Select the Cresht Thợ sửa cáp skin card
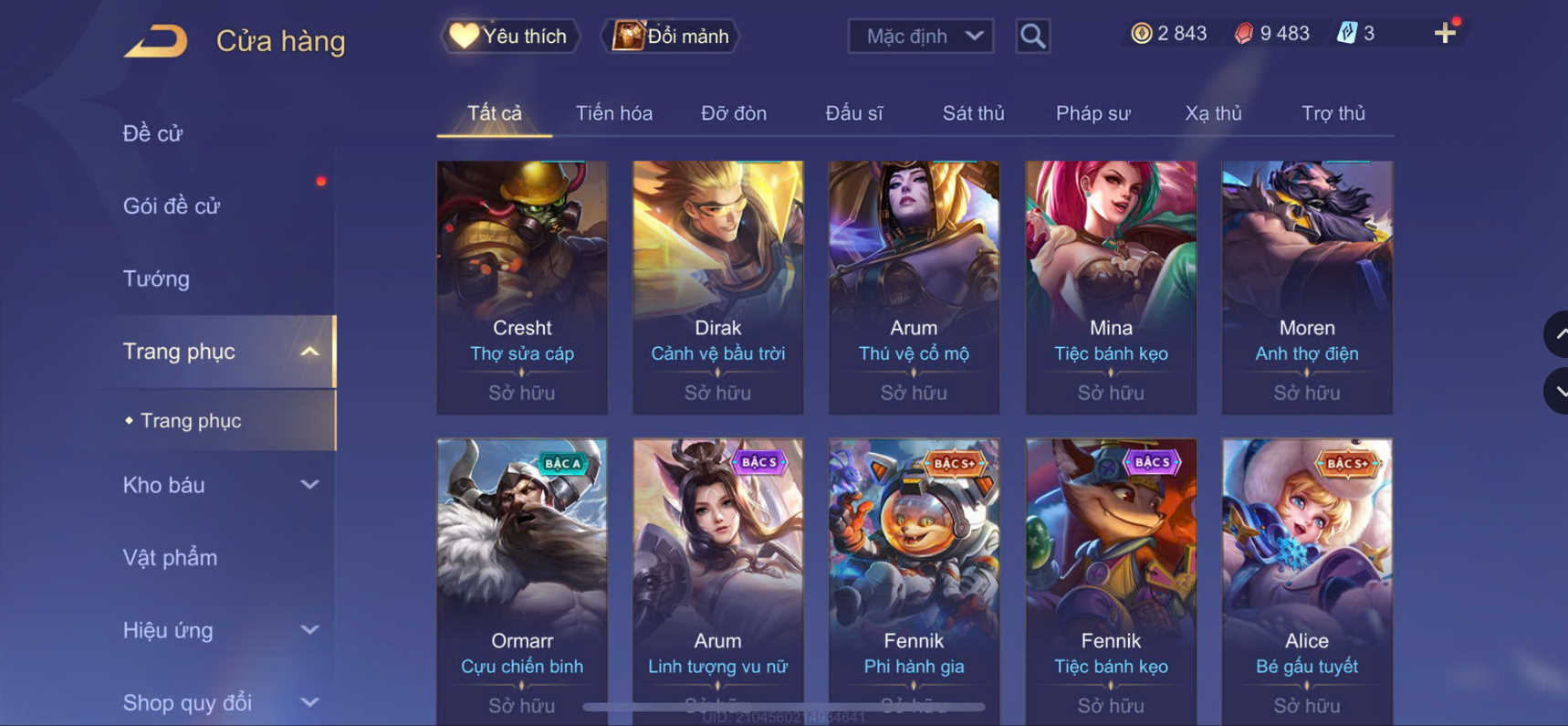Screen dimensions: 1568x726 click(522, 288)
